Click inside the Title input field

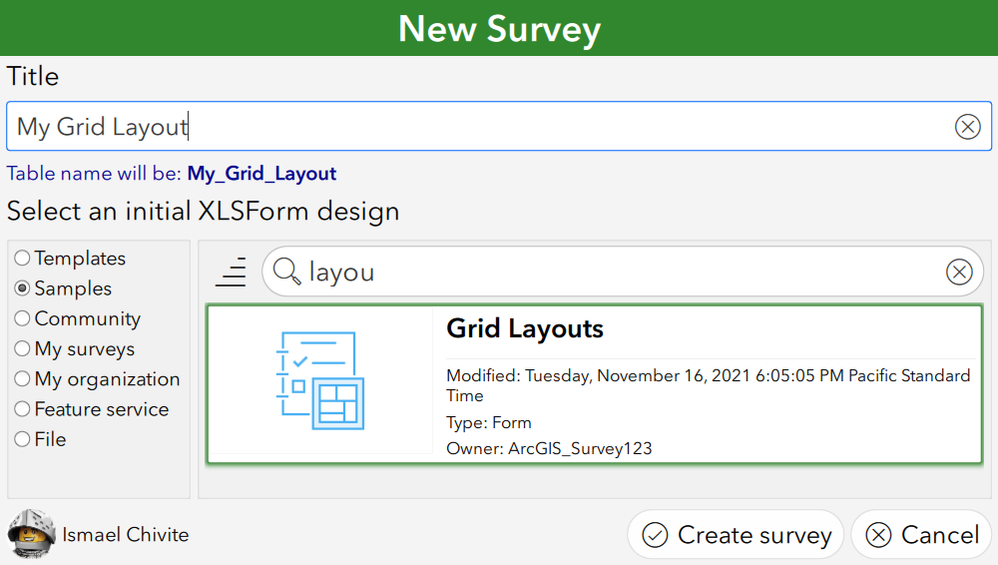(500, 127)
